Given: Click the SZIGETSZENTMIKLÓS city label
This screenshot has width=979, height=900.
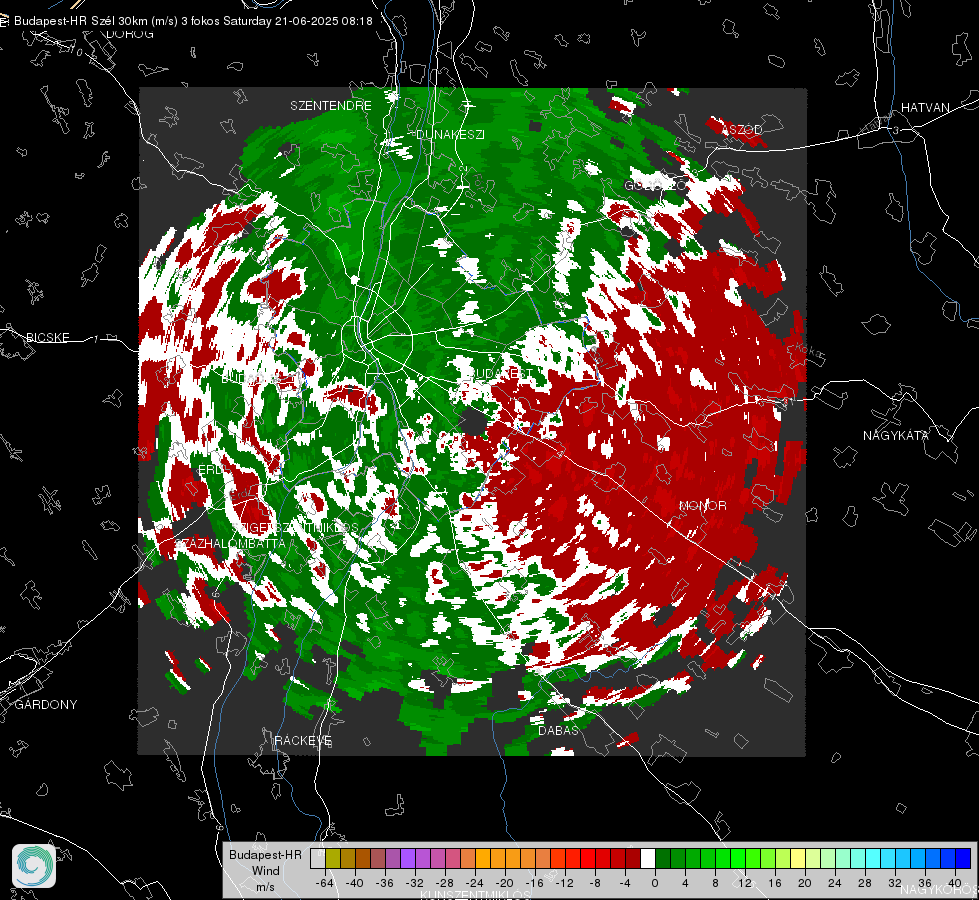Looking at the screenshot, I should point(295,528).
